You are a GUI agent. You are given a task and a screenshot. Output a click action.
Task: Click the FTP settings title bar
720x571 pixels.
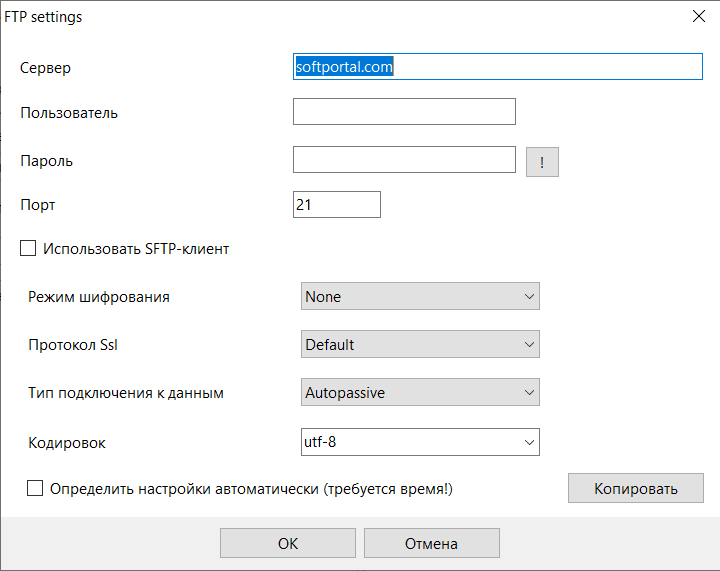click(300, 16)
